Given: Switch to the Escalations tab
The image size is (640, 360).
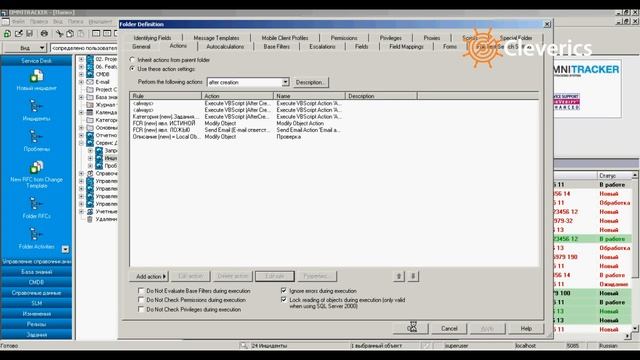Looking at the screenshot, I should coord(322,47).
